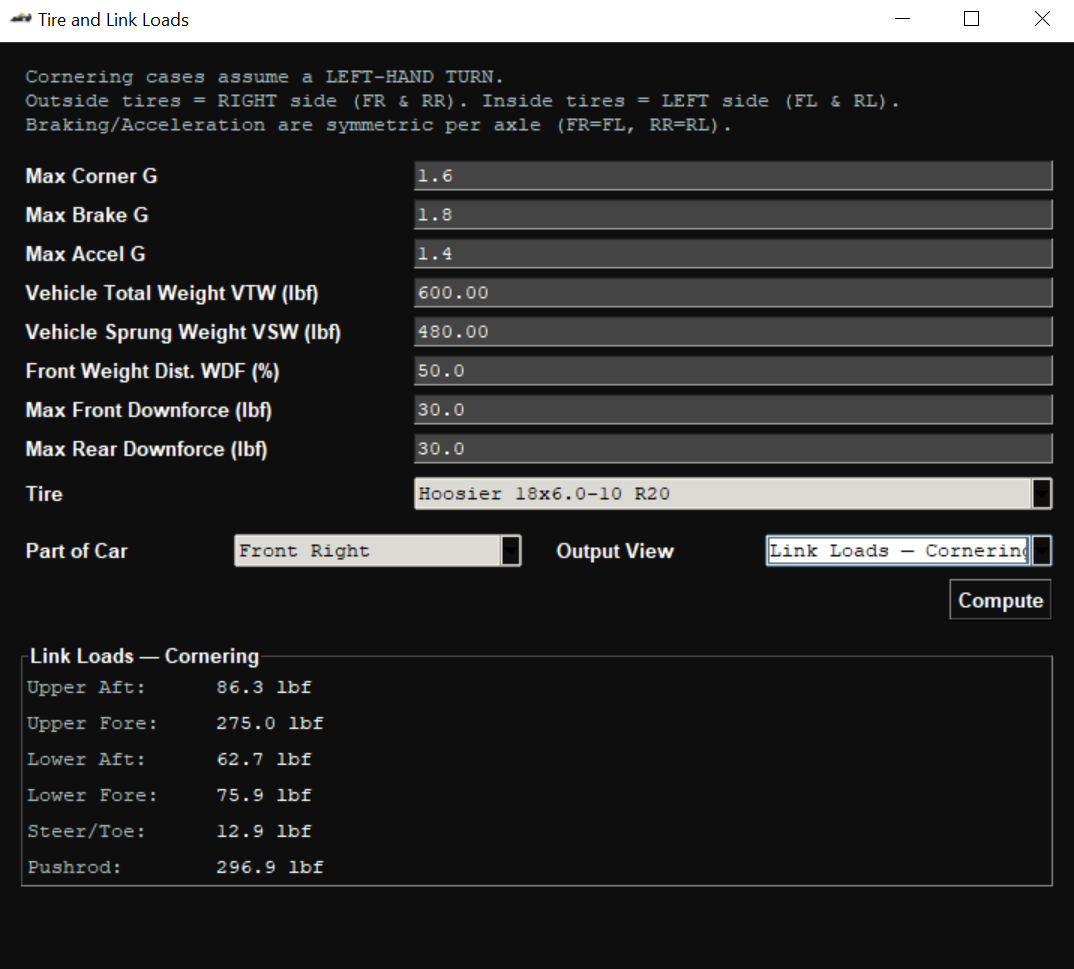The height and width of the screenshot is (969, 1074).
Task: Click the Vehicle Total Weight VTW (lbf) label
Action: click(172, 293)
